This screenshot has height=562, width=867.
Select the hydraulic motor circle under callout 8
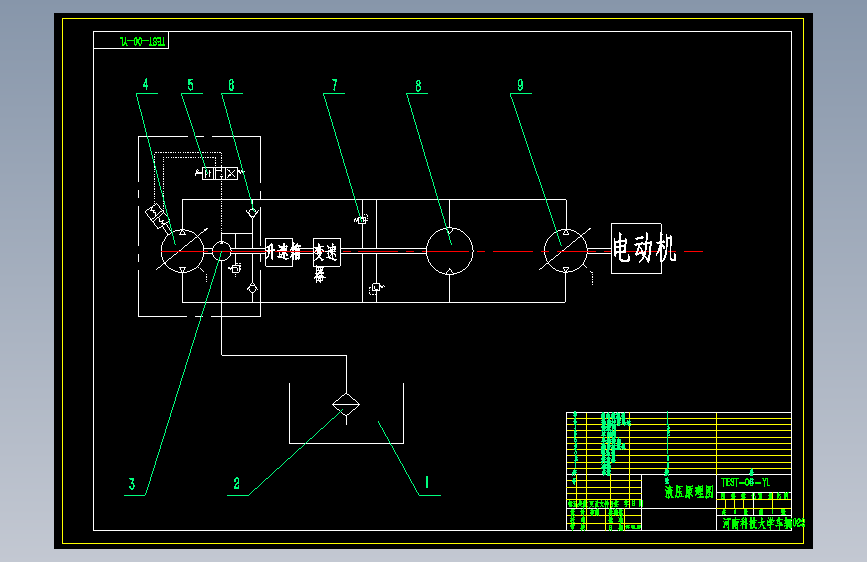[x=450, y=251]
